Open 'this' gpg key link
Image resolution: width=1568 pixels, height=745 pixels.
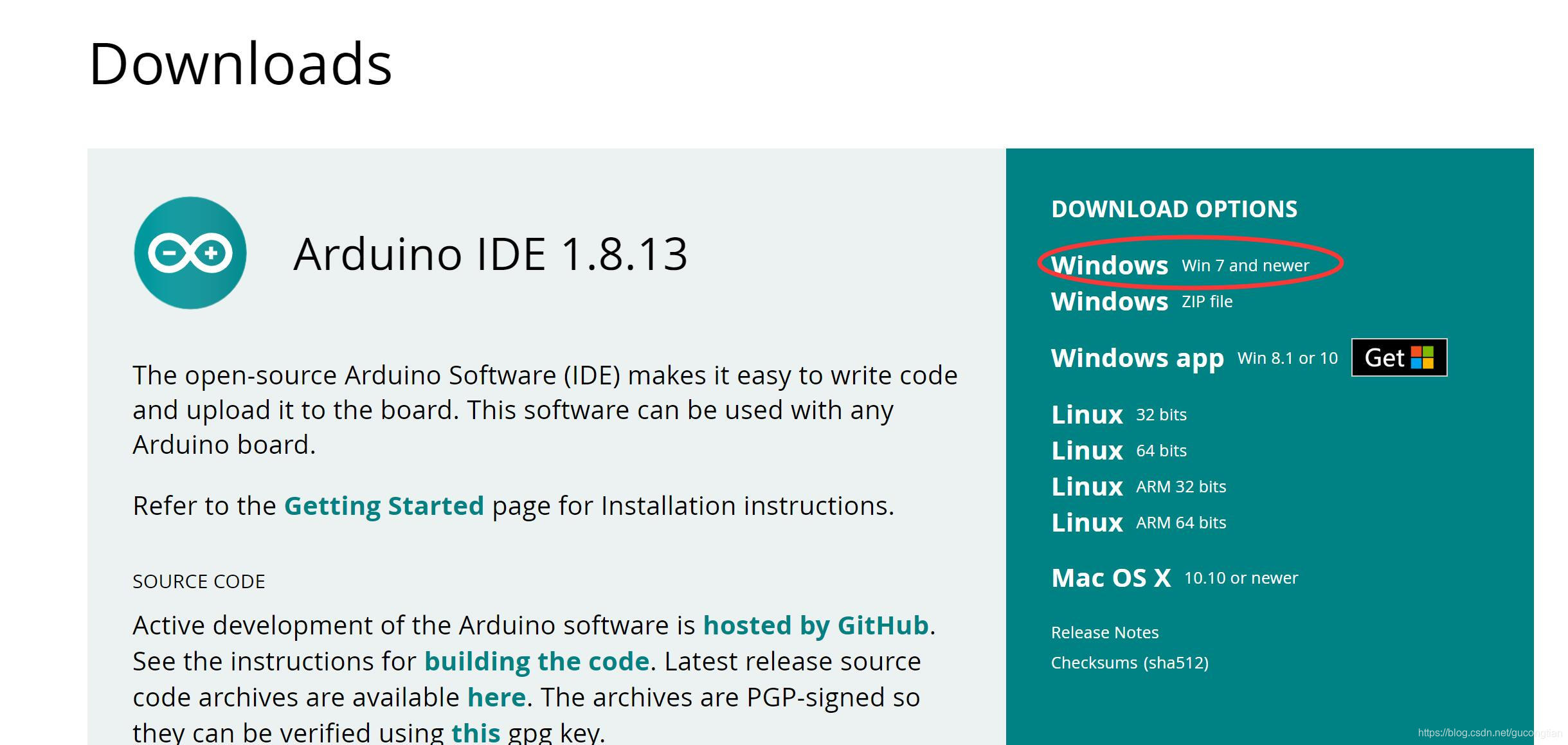tap(476, 733)
